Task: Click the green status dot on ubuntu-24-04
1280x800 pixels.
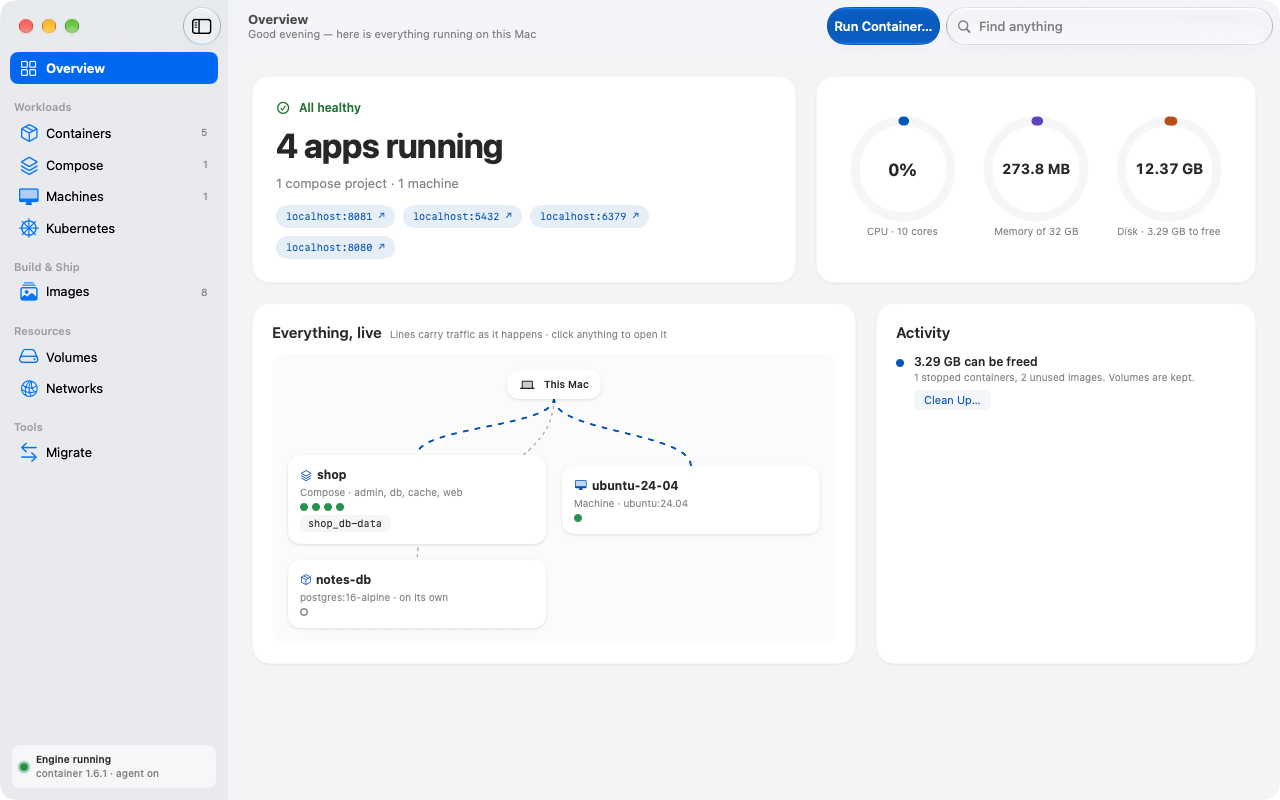Action: [578, 518]
